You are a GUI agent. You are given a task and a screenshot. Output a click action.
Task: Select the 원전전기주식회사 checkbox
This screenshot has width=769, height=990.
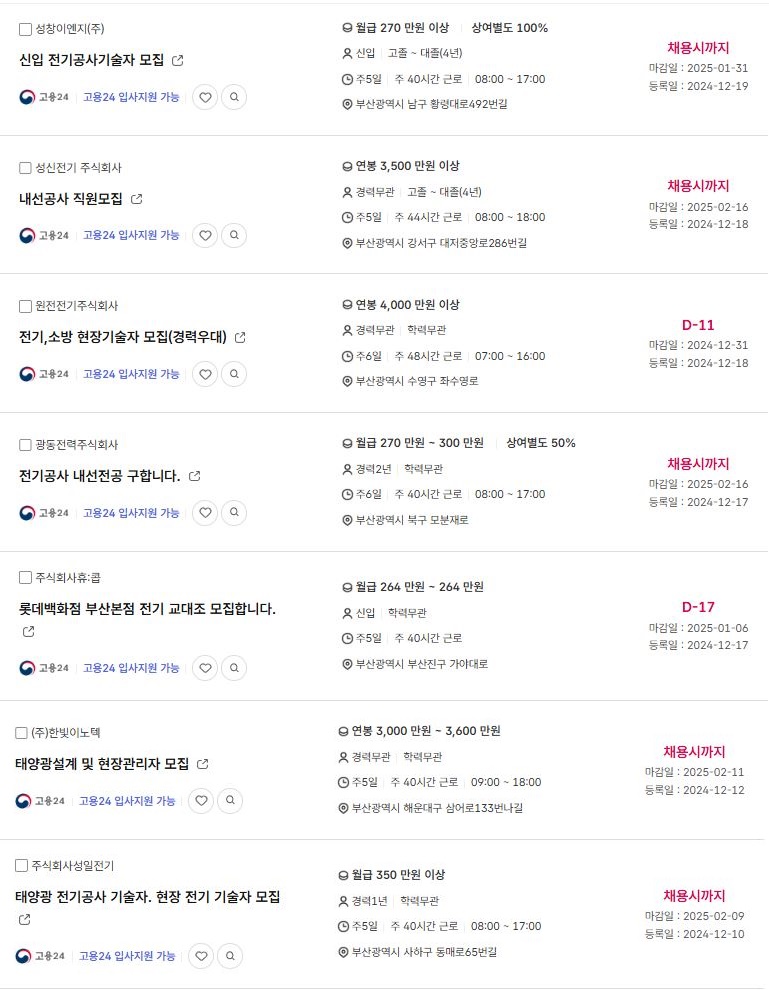25,306
